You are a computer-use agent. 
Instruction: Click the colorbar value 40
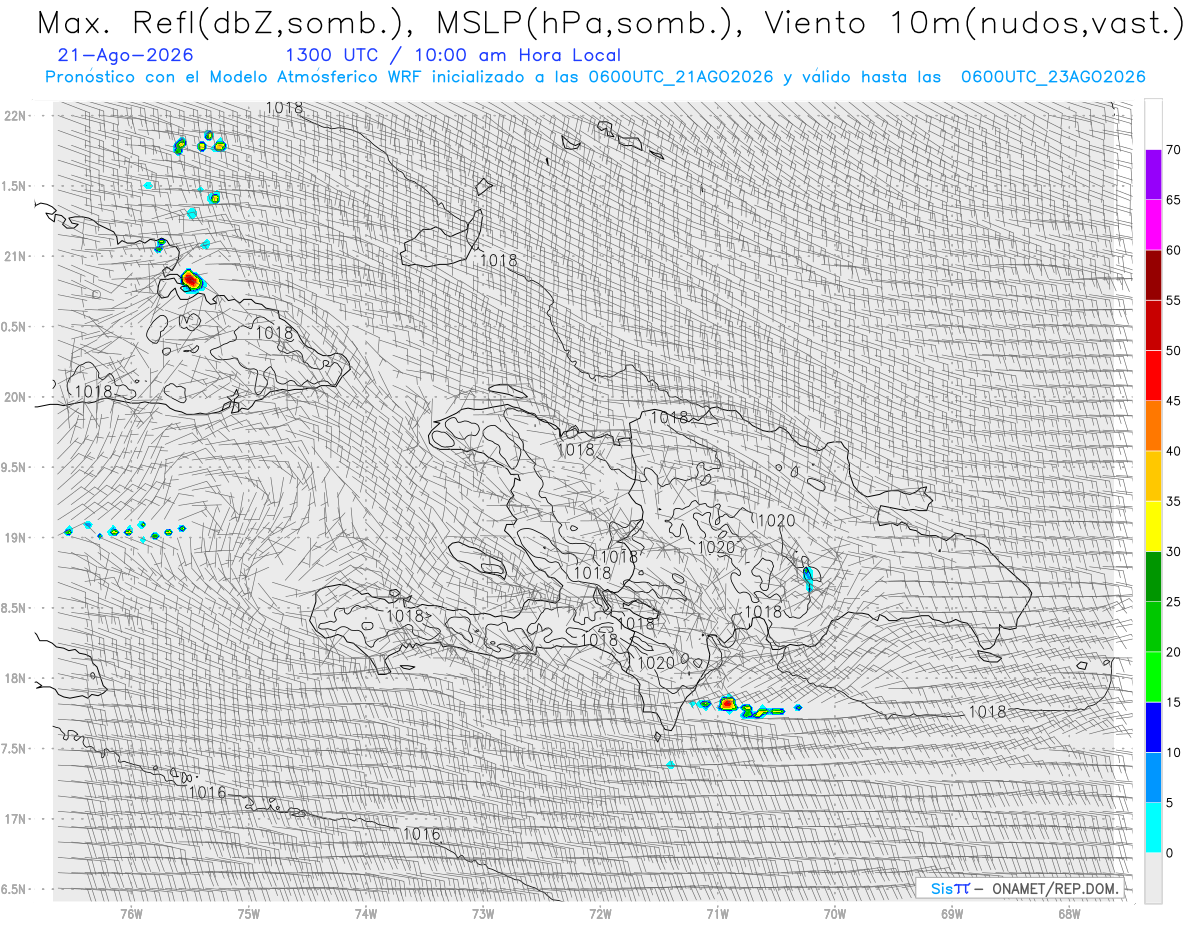point(1173,451)
